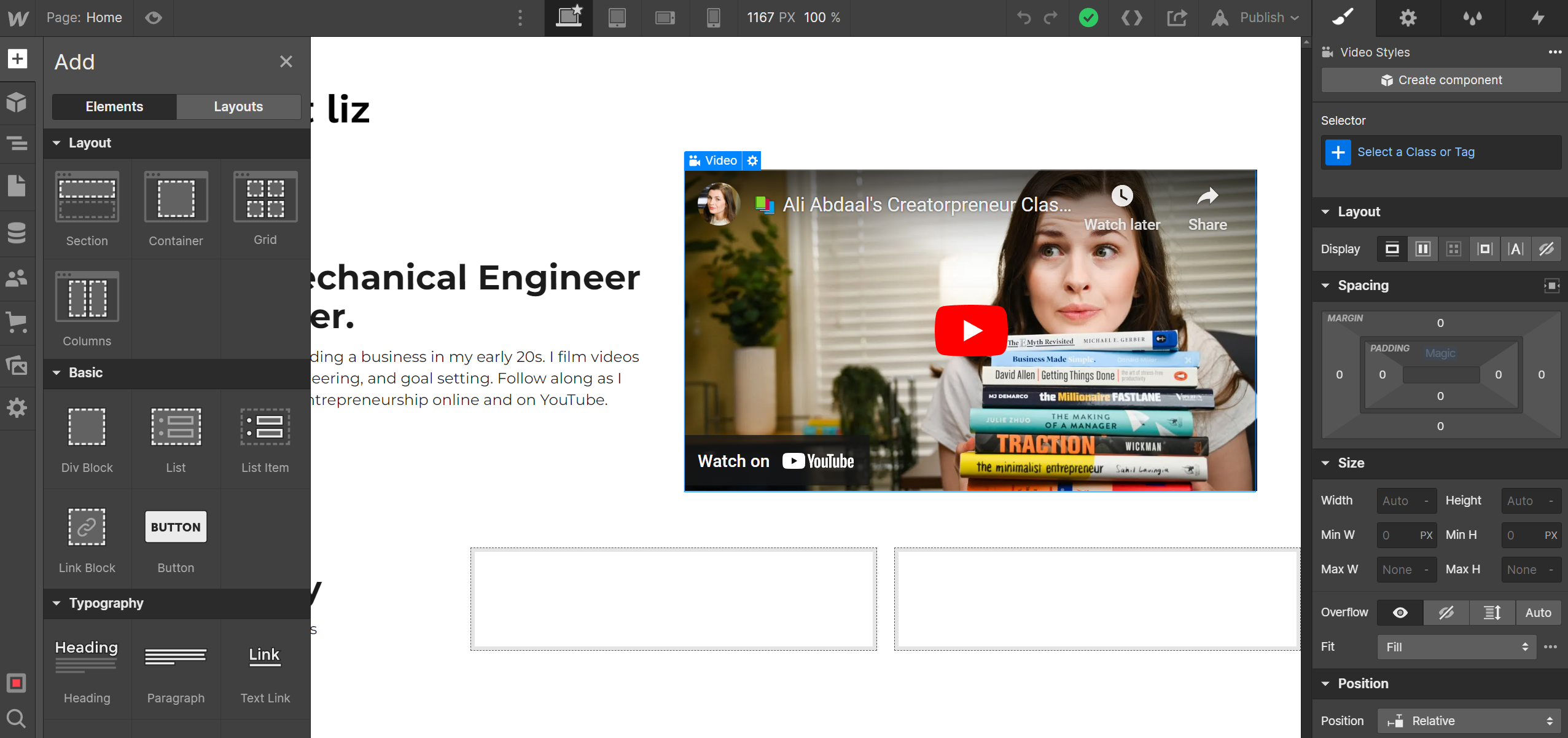This screenshot has width=1568, height=738.
Task: Set display to none
Action: tap(1547, 249)
